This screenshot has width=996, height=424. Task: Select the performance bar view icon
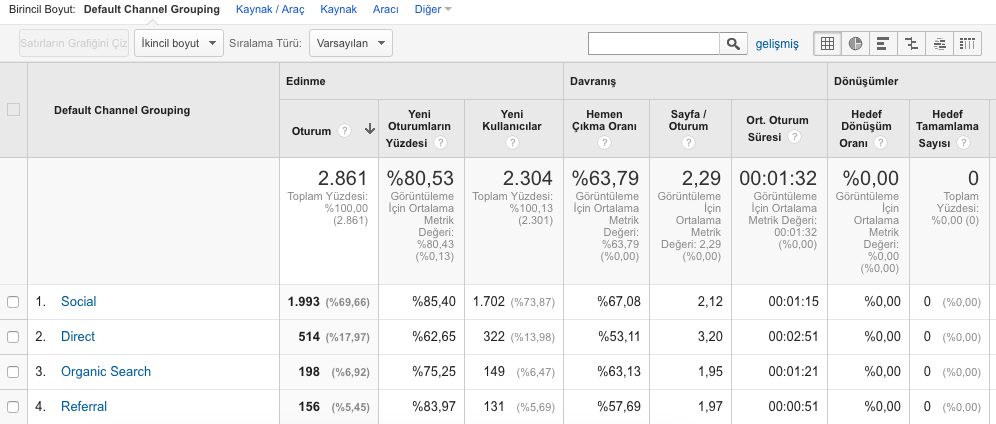click(x=883, y=44)
